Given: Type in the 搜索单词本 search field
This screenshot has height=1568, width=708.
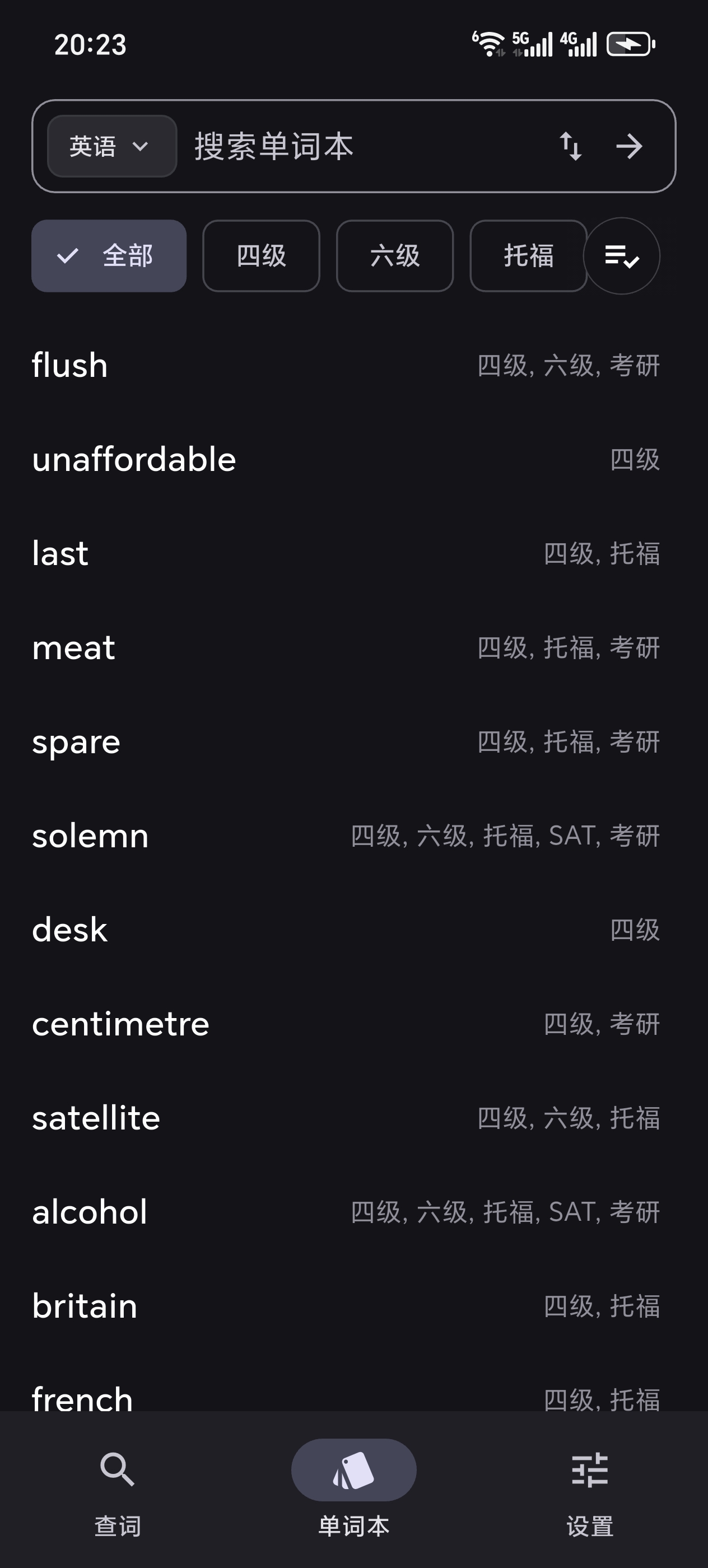Looking at the screenshot, I should click(365, 146).
